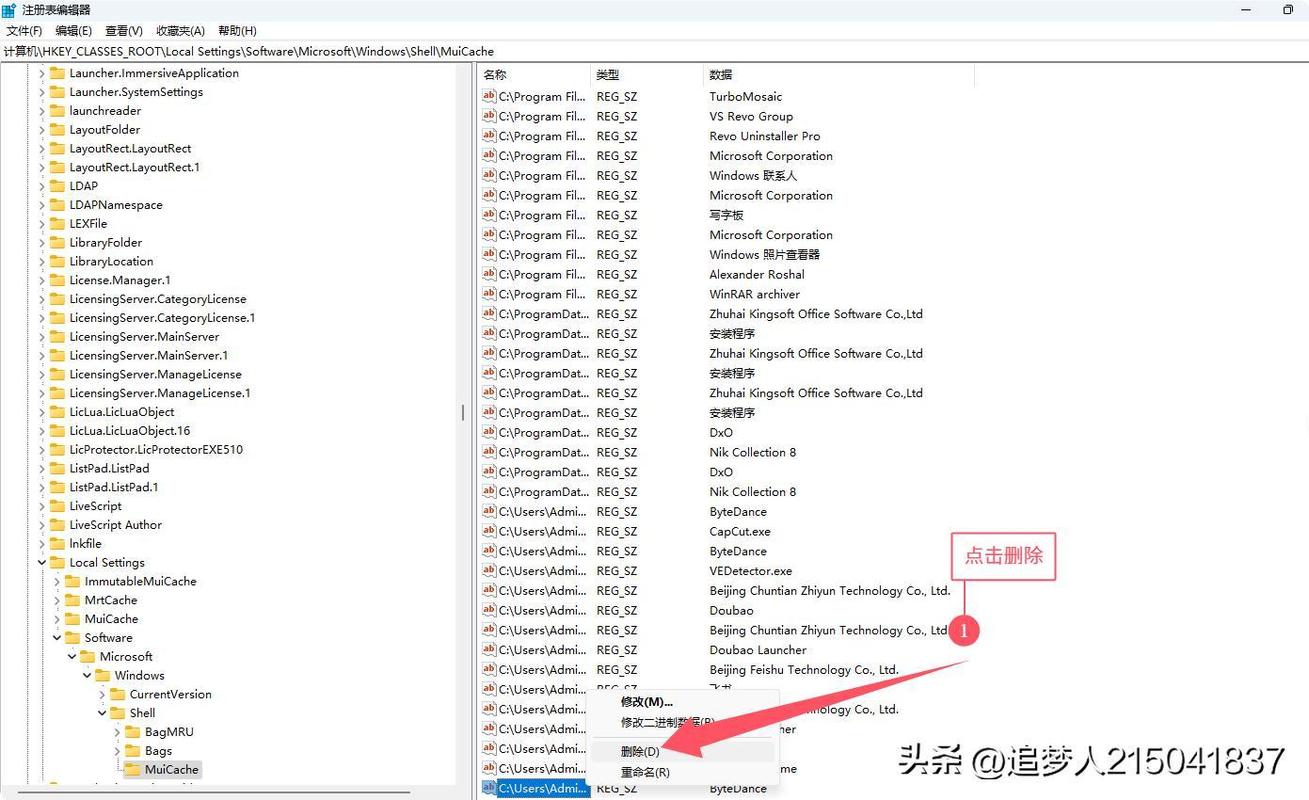Click the Registry Editor app icon in title bar
This screenshot has height=800, width=1309.
tap(8, 10)
